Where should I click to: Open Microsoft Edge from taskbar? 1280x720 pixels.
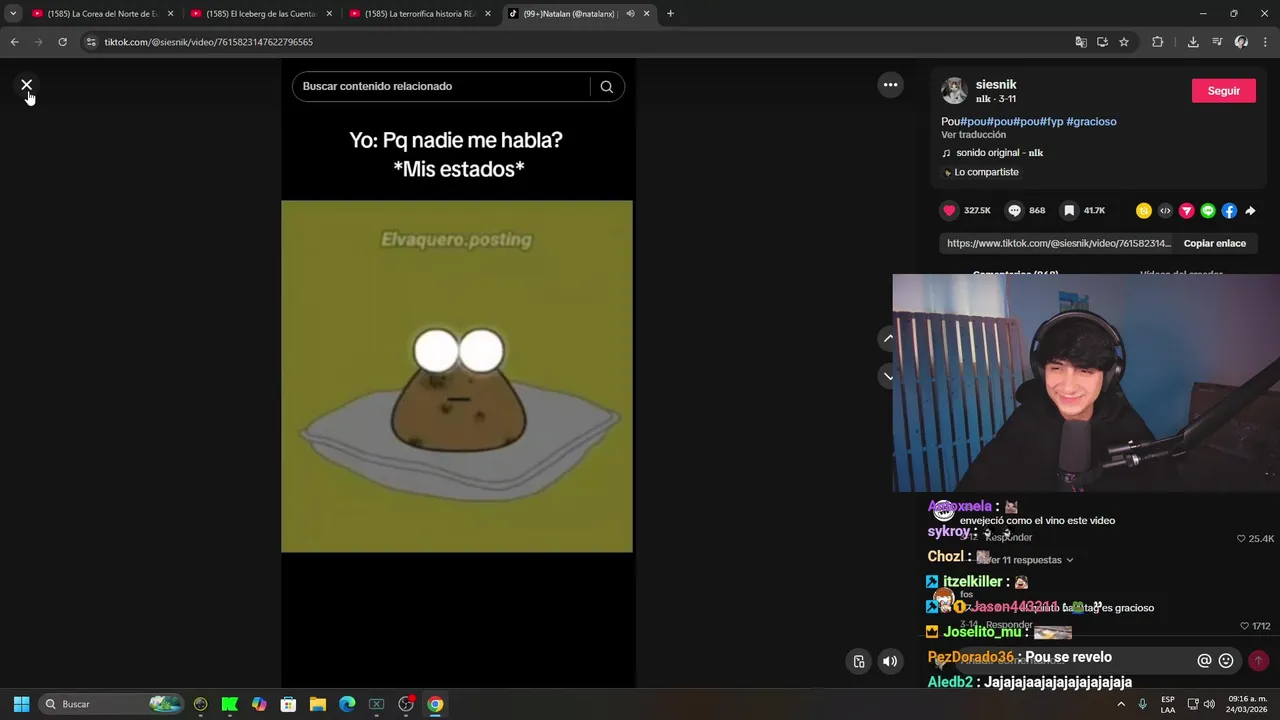[347, 704]
